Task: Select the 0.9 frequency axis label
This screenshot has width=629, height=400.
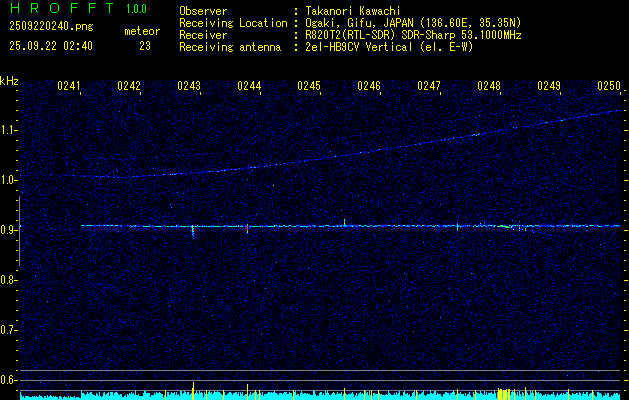Action: point(9,230)
